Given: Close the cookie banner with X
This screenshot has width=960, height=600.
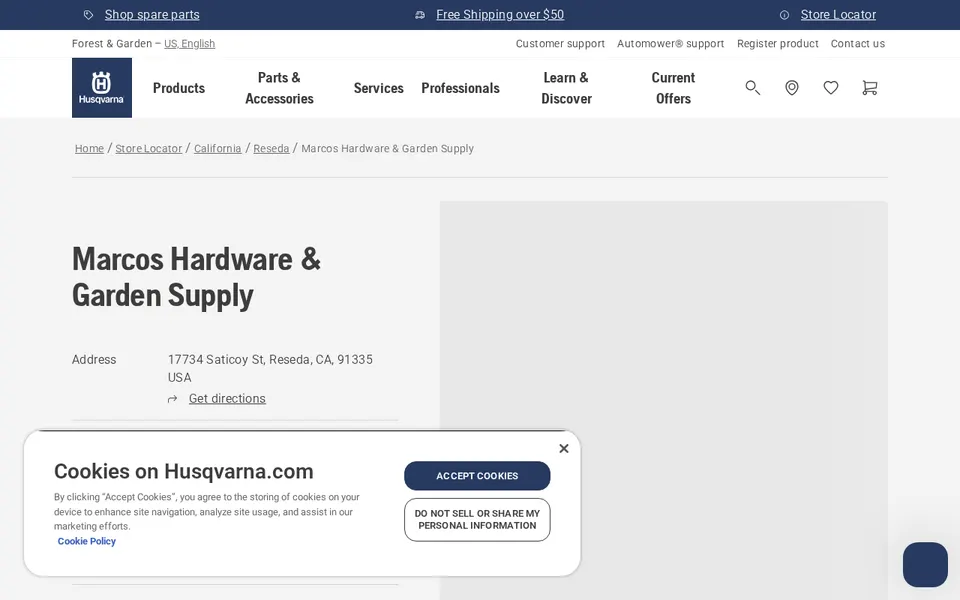Looking at the screenshot, I should [564, 449].
